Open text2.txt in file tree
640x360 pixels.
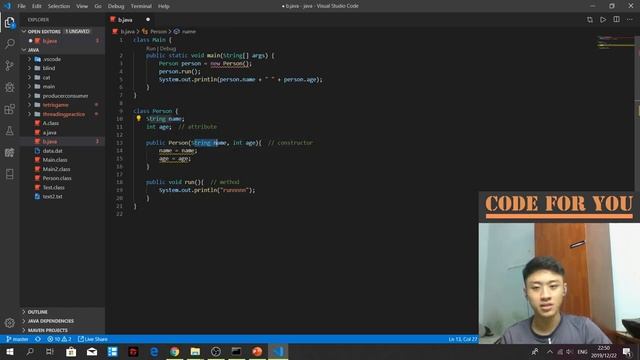pyautogui.click(x=62, y=196)
